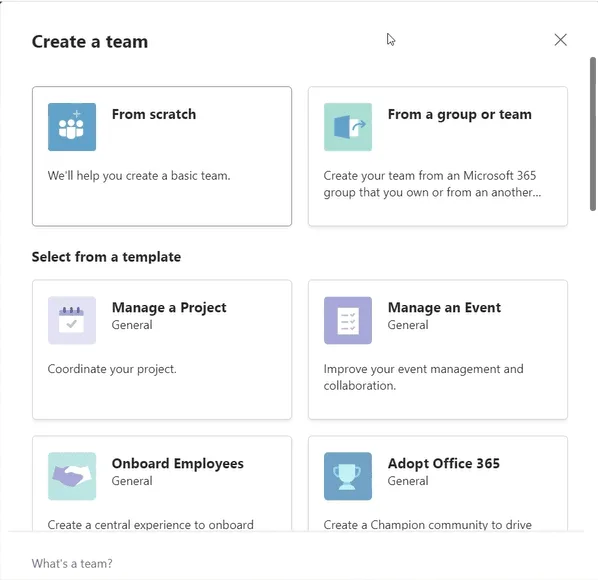Image resolution: width=598 pixels, height=580 pixels.
Task: Select the Manage a Project calendar icon
Action: [x=72, y=320]
